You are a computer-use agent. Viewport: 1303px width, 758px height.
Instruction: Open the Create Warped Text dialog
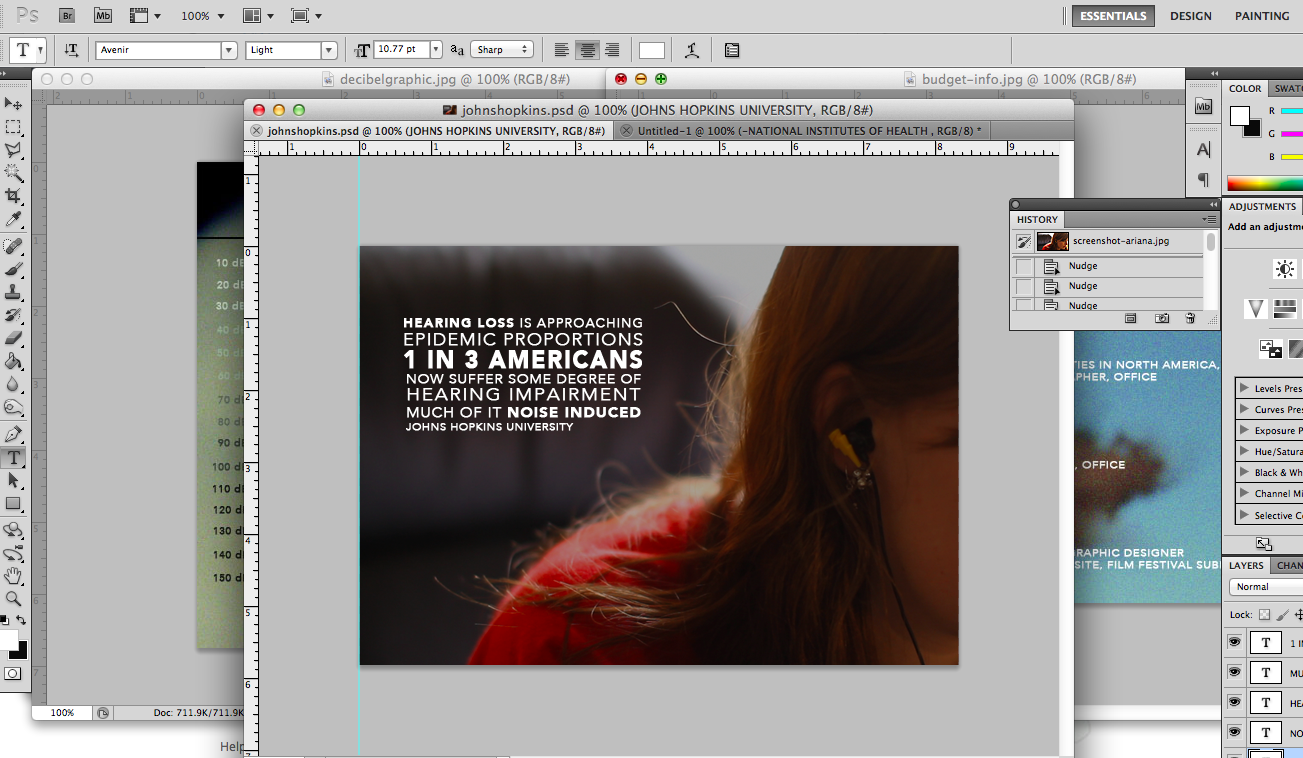[x=692, y=50]
